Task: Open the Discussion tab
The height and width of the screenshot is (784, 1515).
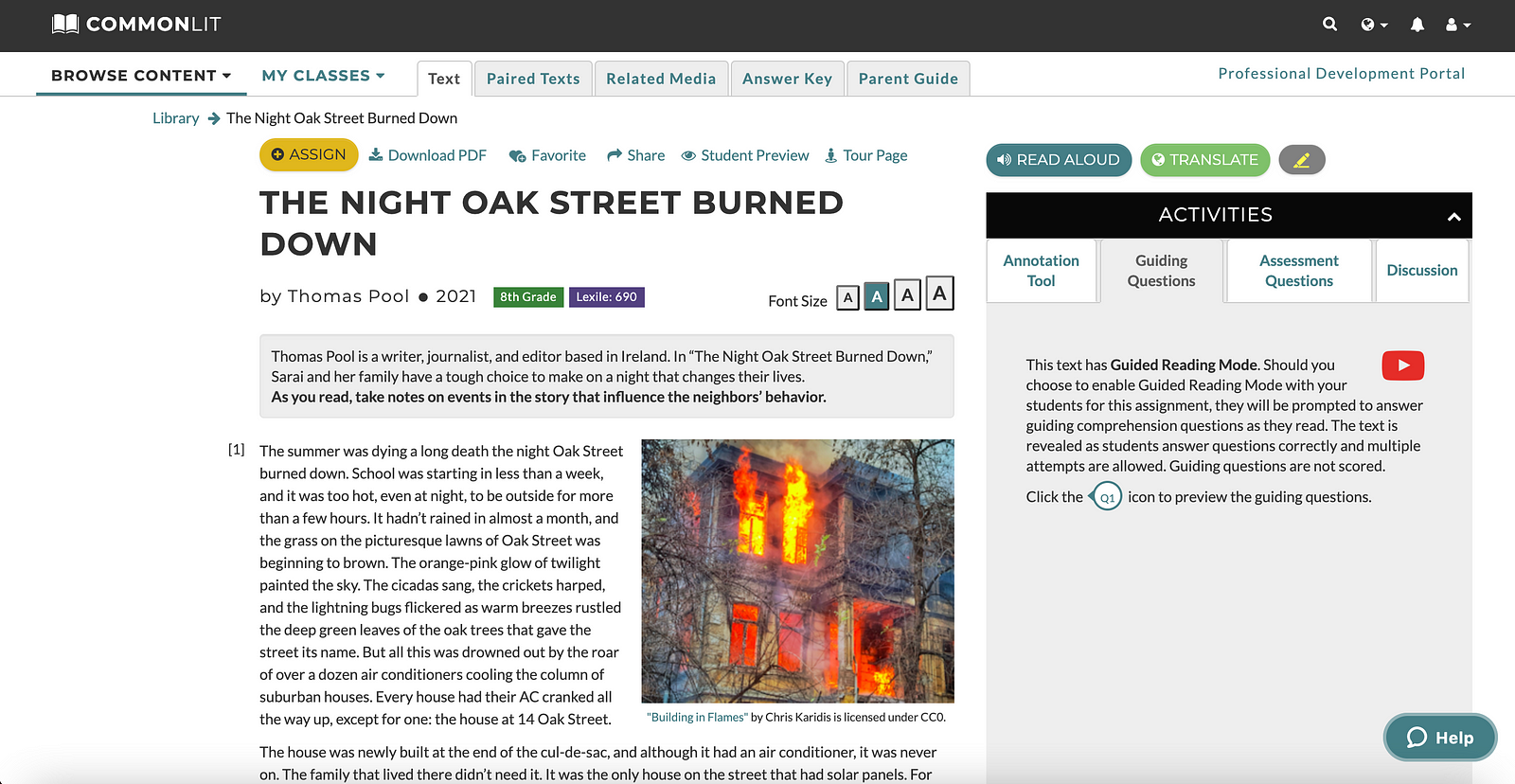Action: tap(1421, 271)
